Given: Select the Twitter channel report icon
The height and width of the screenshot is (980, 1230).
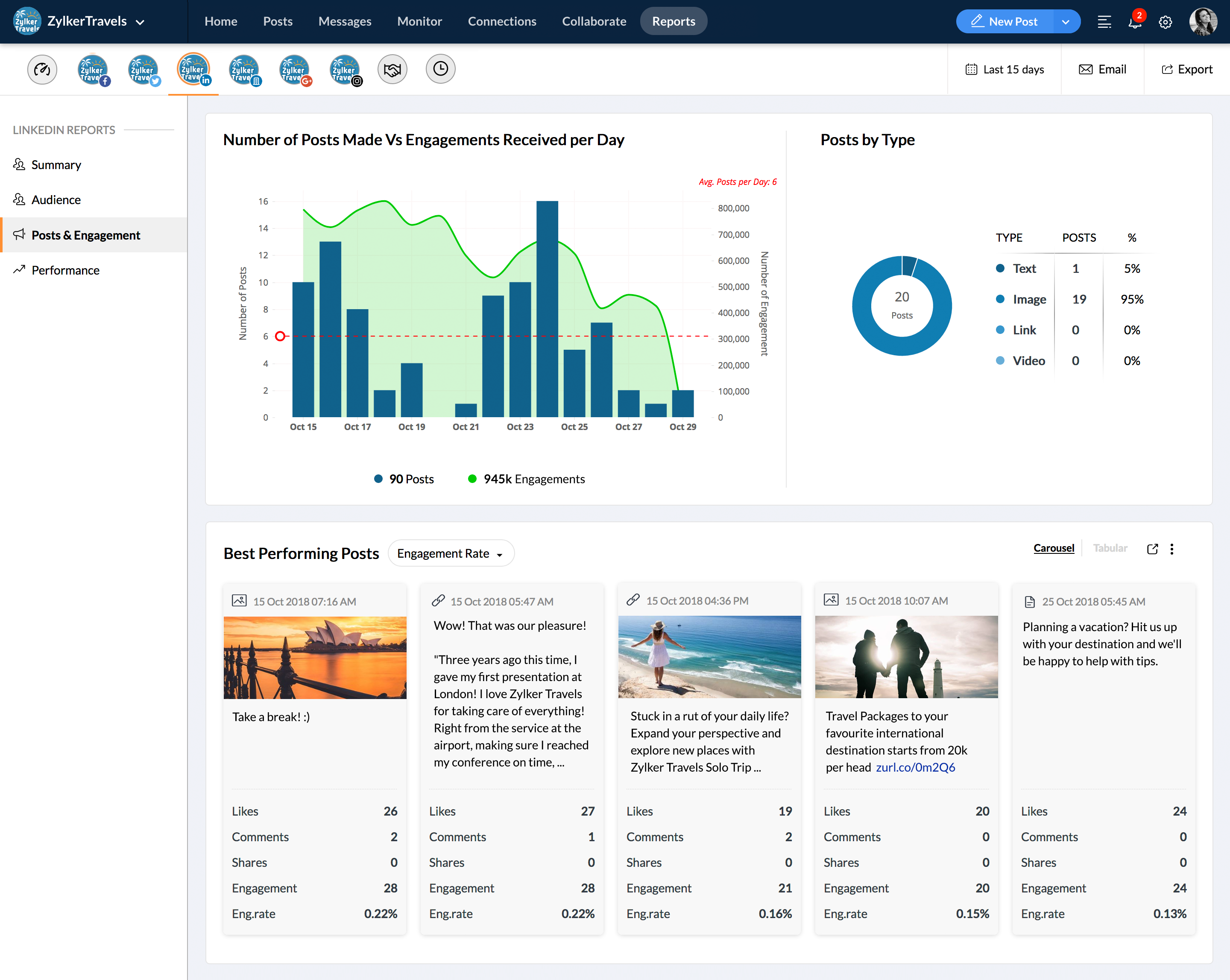Looking at the screenshot, I should 143,70.
